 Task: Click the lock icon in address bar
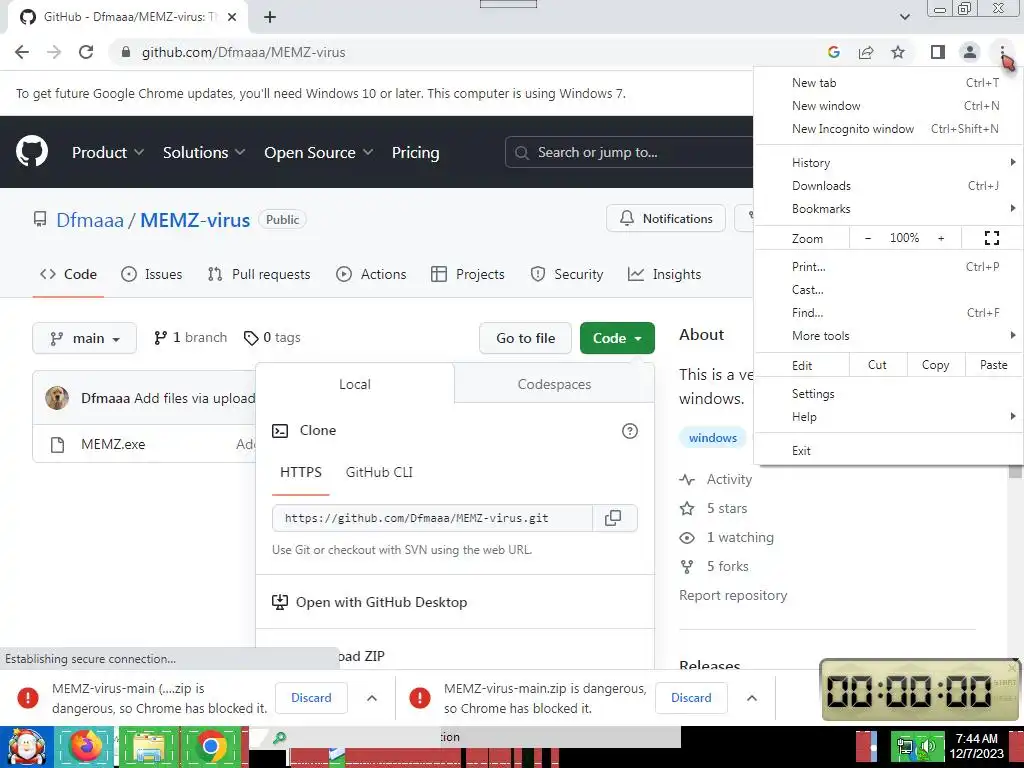pos(126,52)
